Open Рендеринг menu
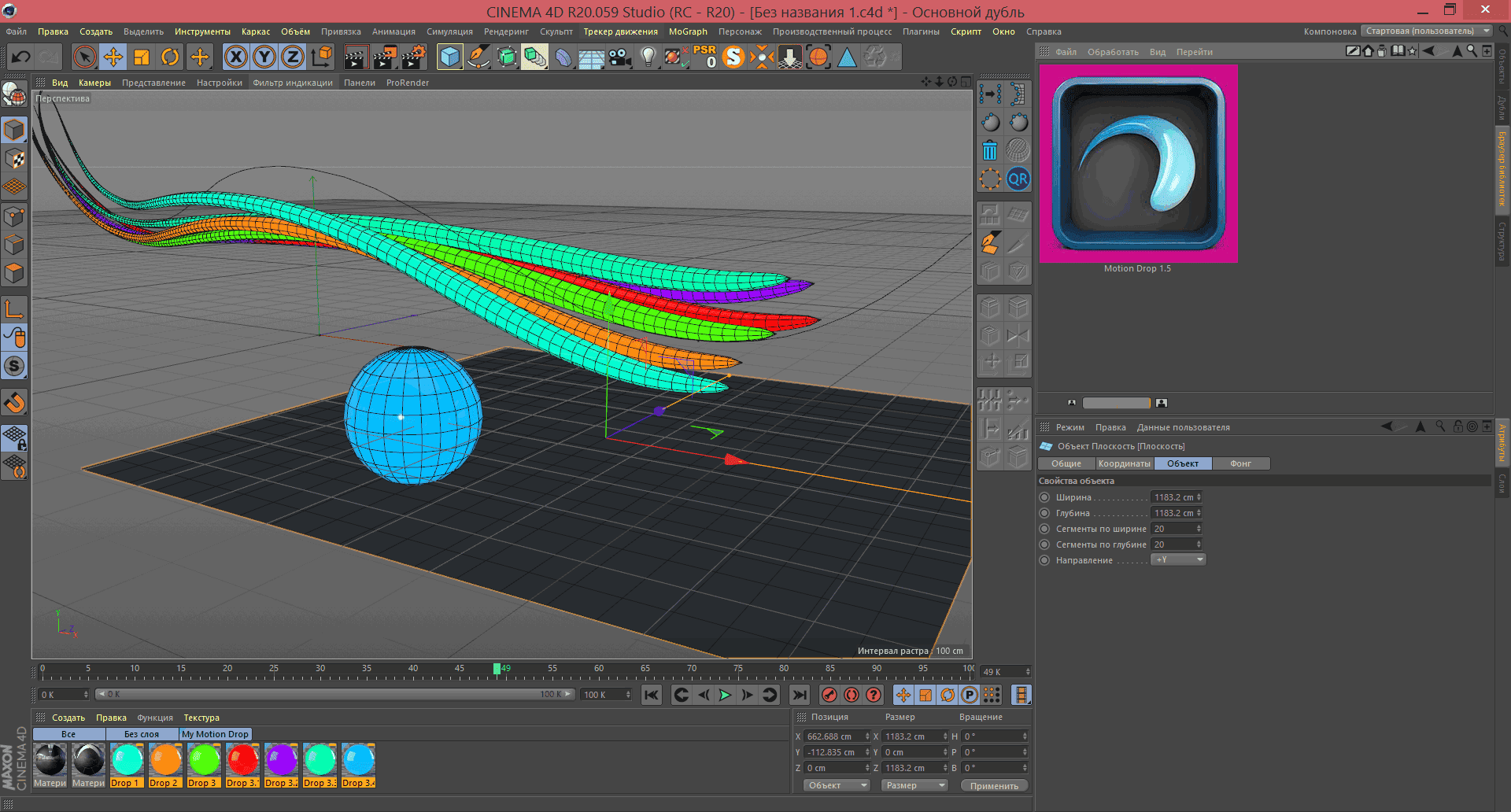Image resolution: width=1511 pixels, height=812 pixels. point(506,31)
